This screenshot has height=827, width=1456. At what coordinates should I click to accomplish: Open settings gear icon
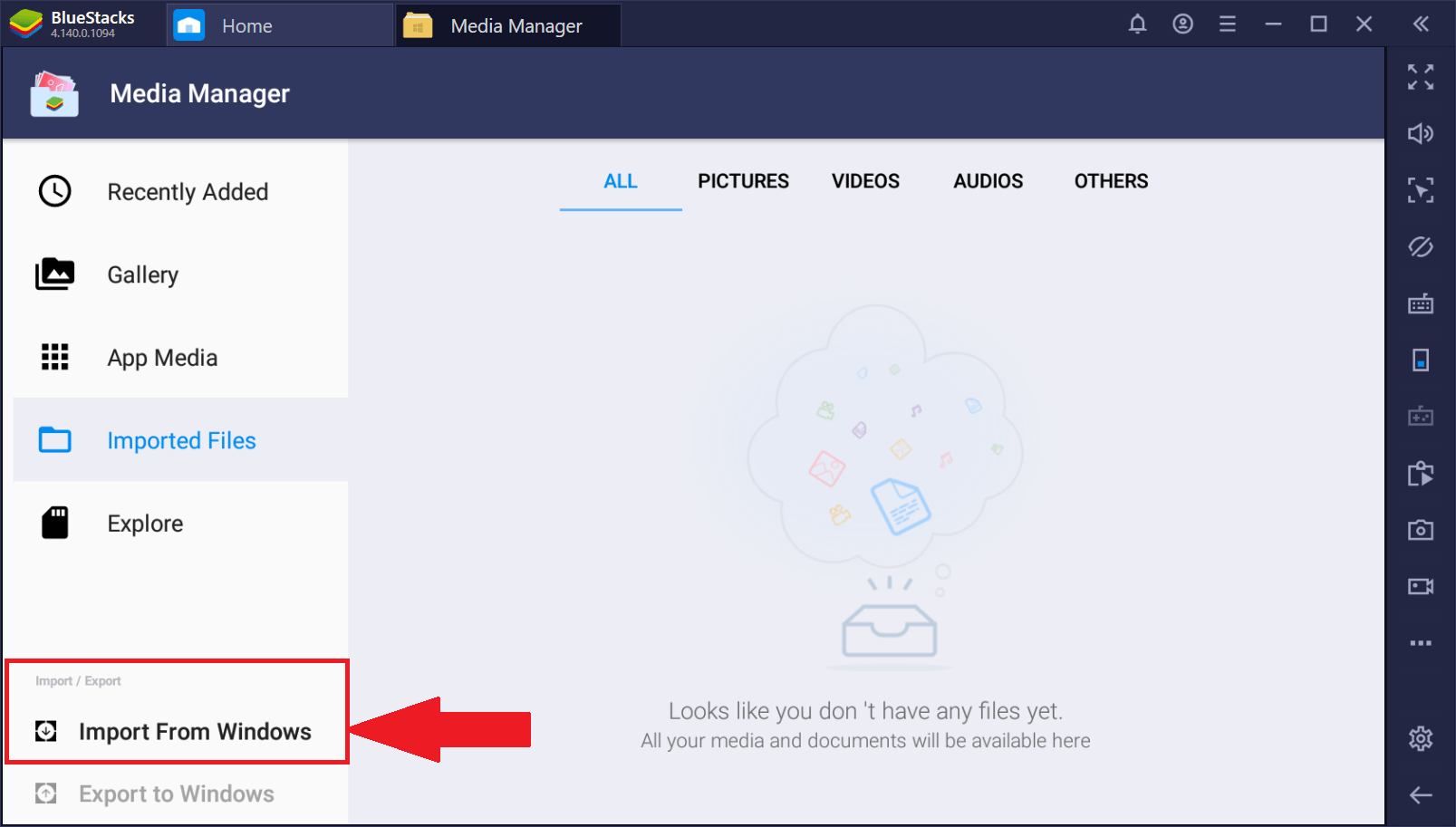coord(1421,738)
